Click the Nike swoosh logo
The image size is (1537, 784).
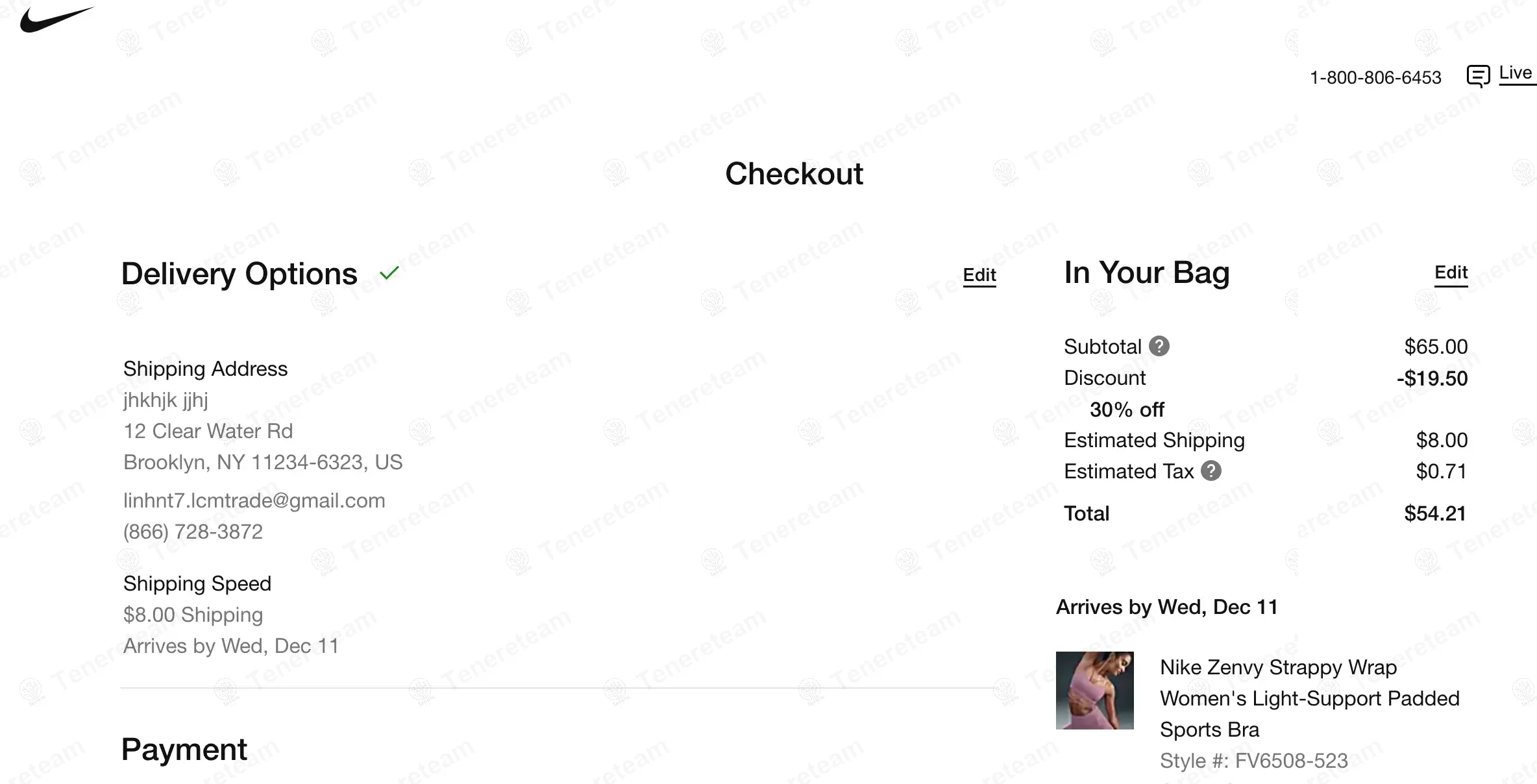56,20
